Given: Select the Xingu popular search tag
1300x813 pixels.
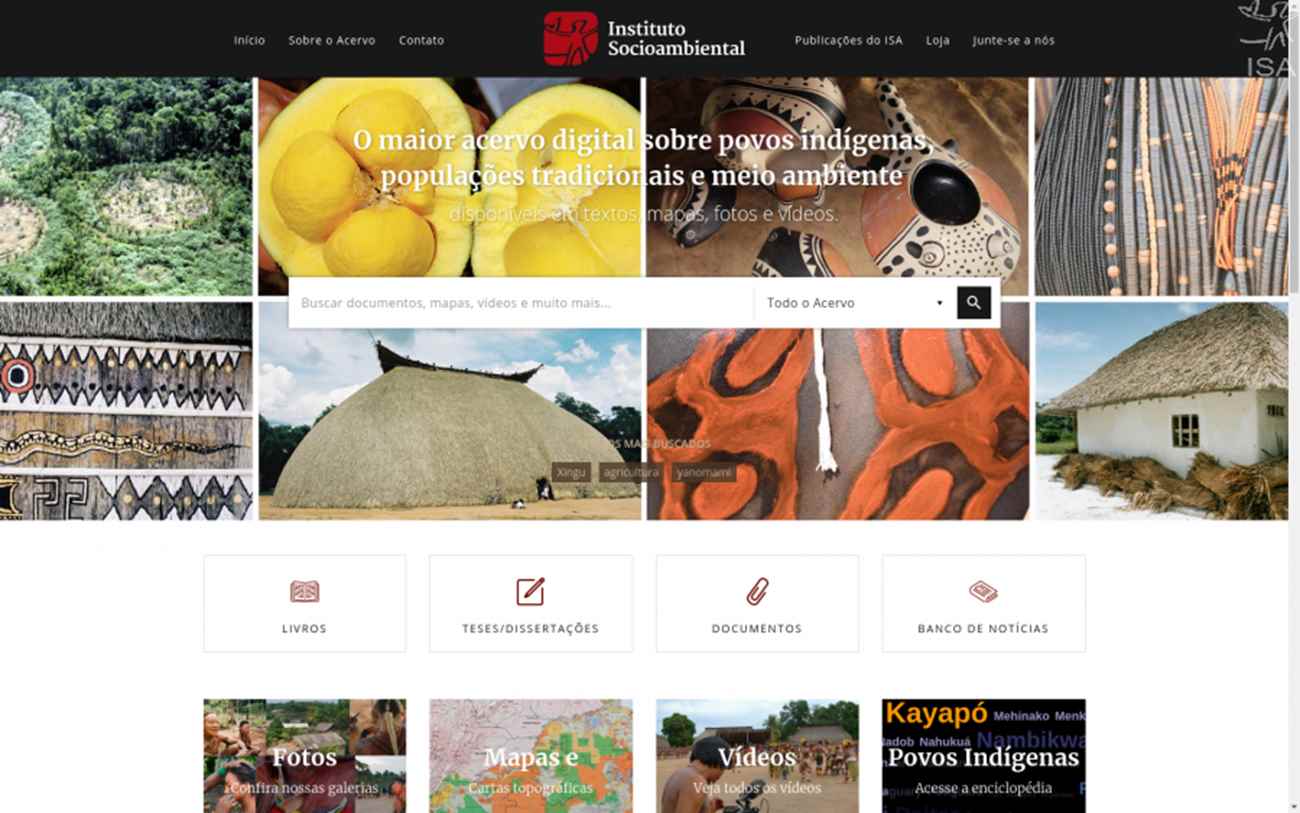Looking at the screenshot, I should click(570, 472).
